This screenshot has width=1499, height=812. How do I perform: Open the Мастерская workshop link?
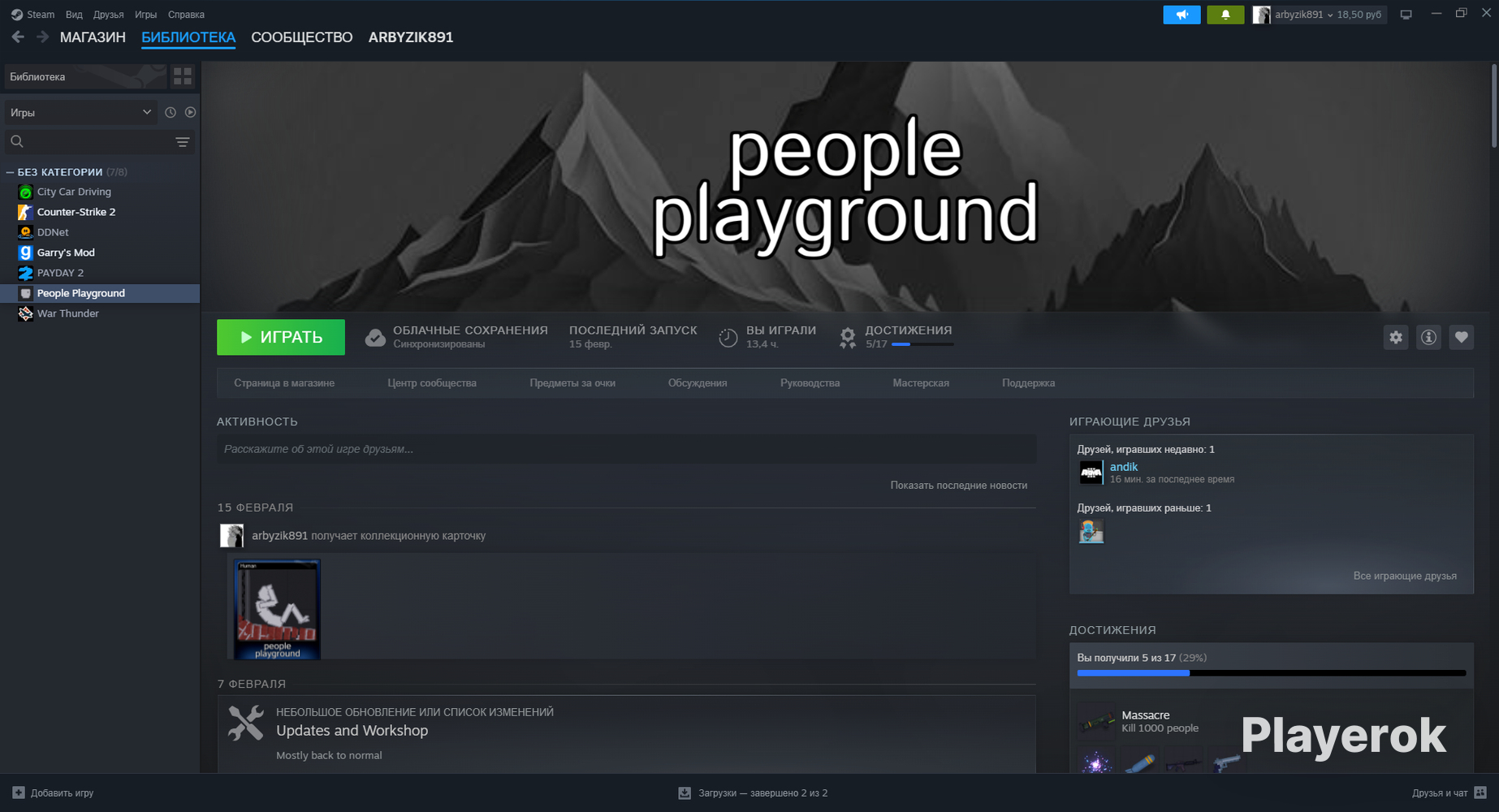(x=921, y=383)
